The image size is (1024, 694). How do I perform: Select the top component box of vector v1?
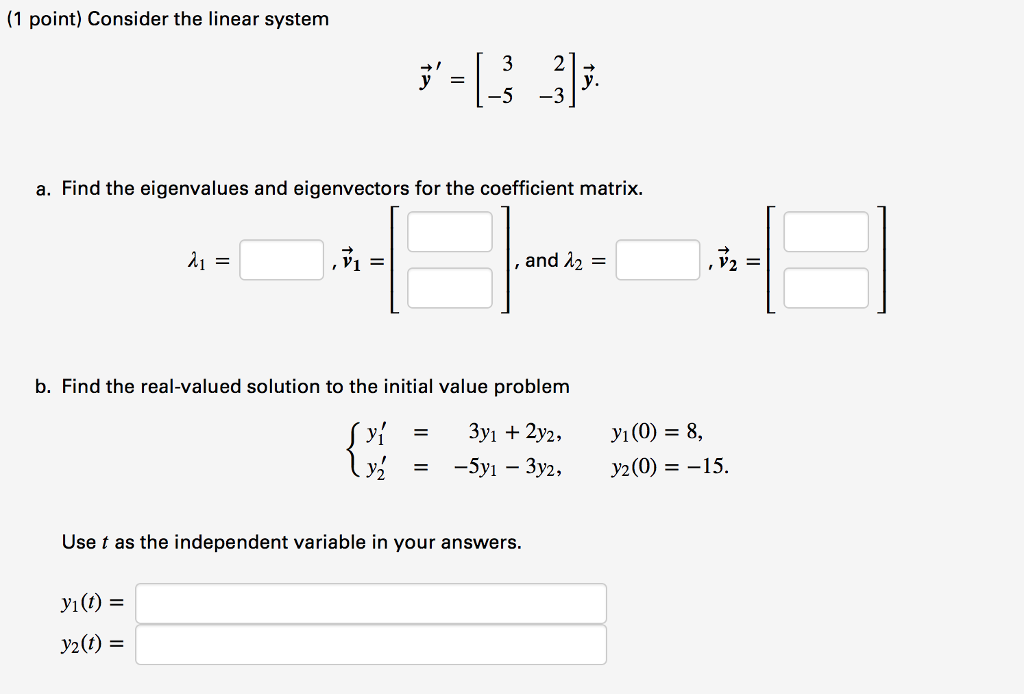(449, 231)
